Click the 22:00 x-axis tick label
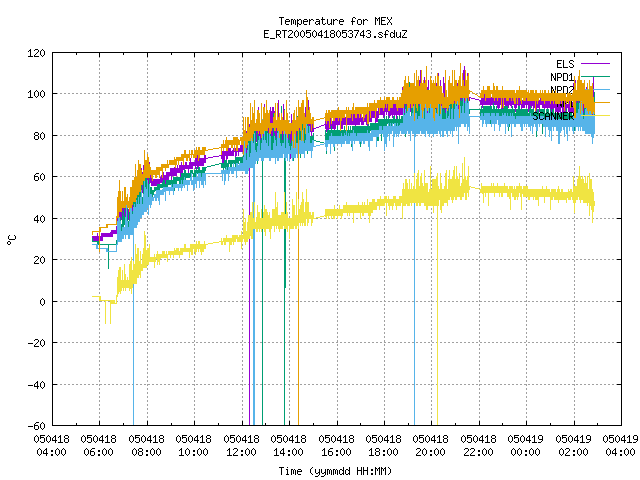This screenshot has width=640, height=480. tap(478, 452)
